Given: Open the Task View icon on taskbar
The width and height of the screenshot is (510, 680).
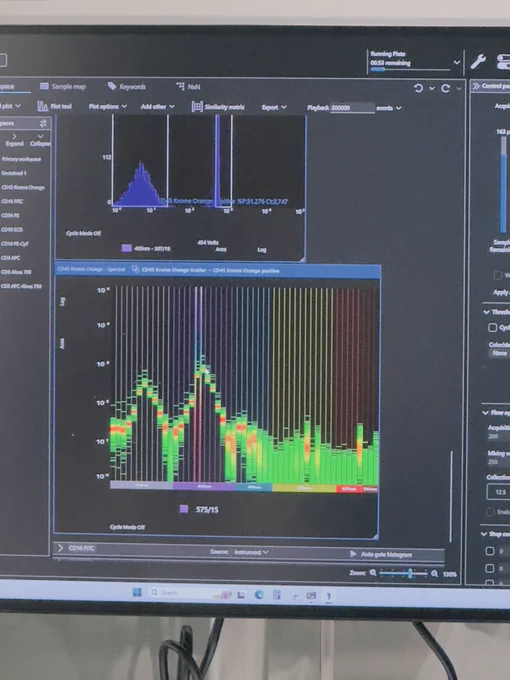Looking at the screenshot, I should coord(241,595).
